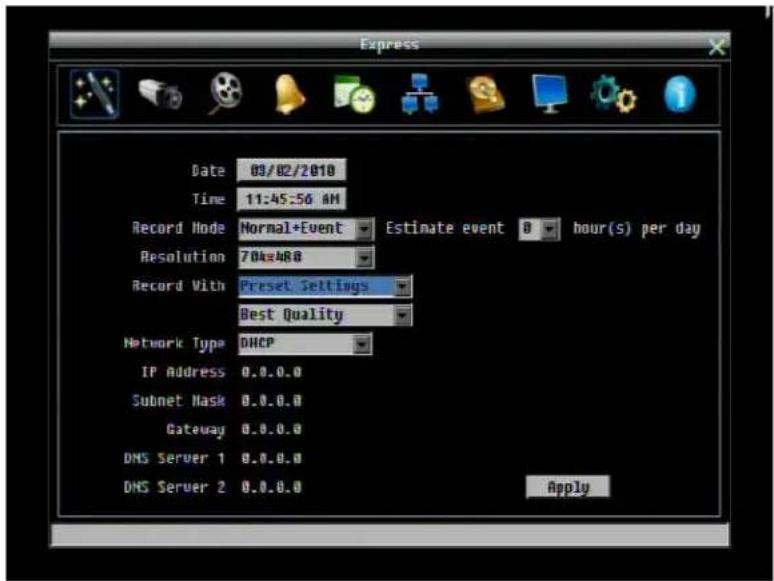This screenshot has width=774, height=581.
Task: Open the Display monitor icon
Action: point(549,94)
